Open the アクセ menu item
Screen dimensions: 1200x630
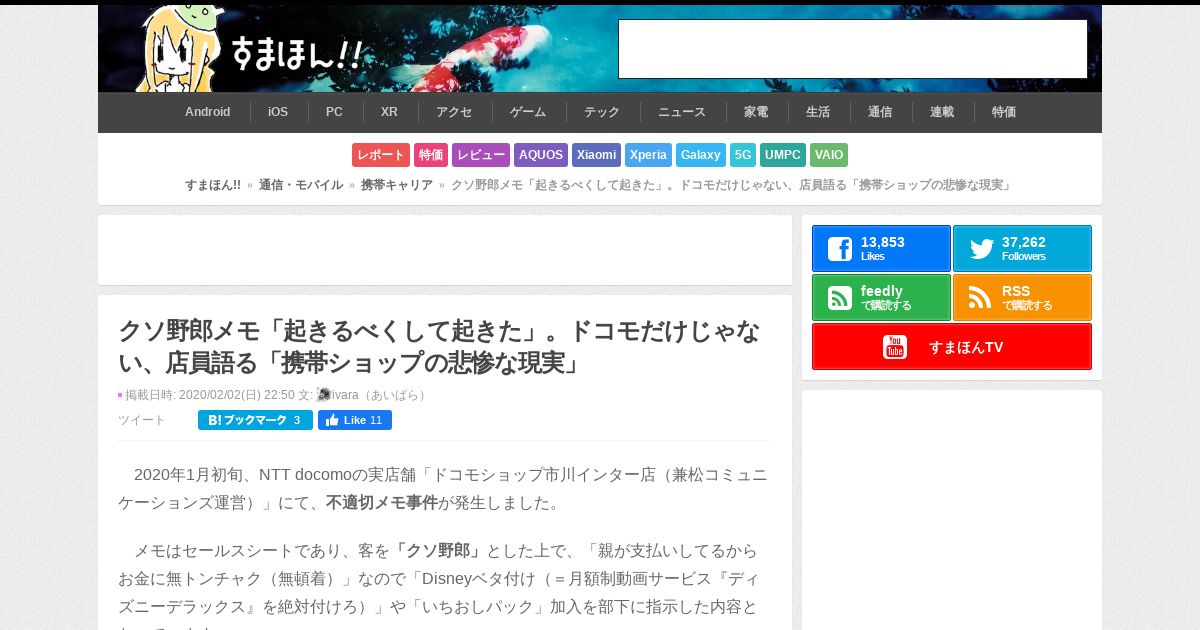(x=454, y=112)
